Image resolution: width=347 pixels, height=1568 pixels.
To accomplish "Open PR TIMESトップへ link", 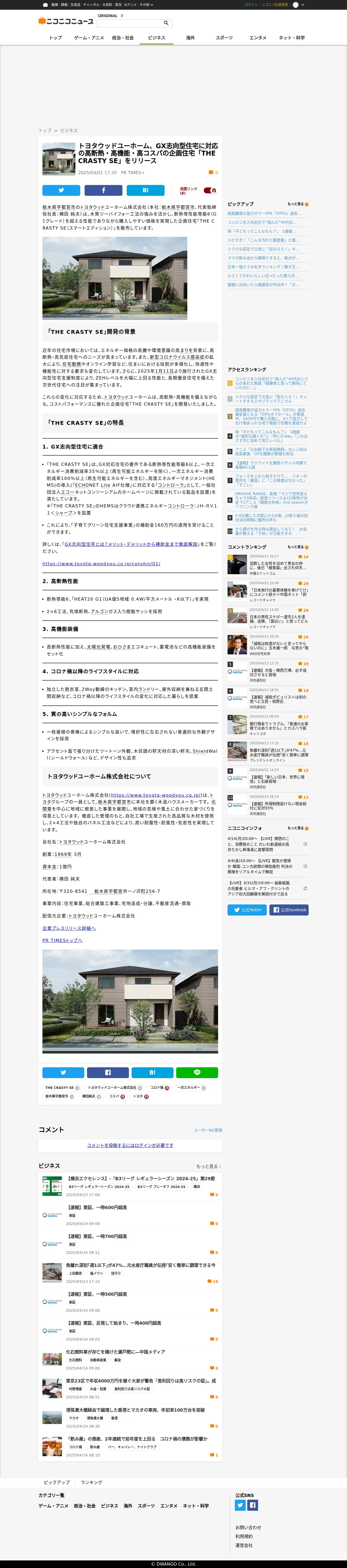I will point(62,940).
